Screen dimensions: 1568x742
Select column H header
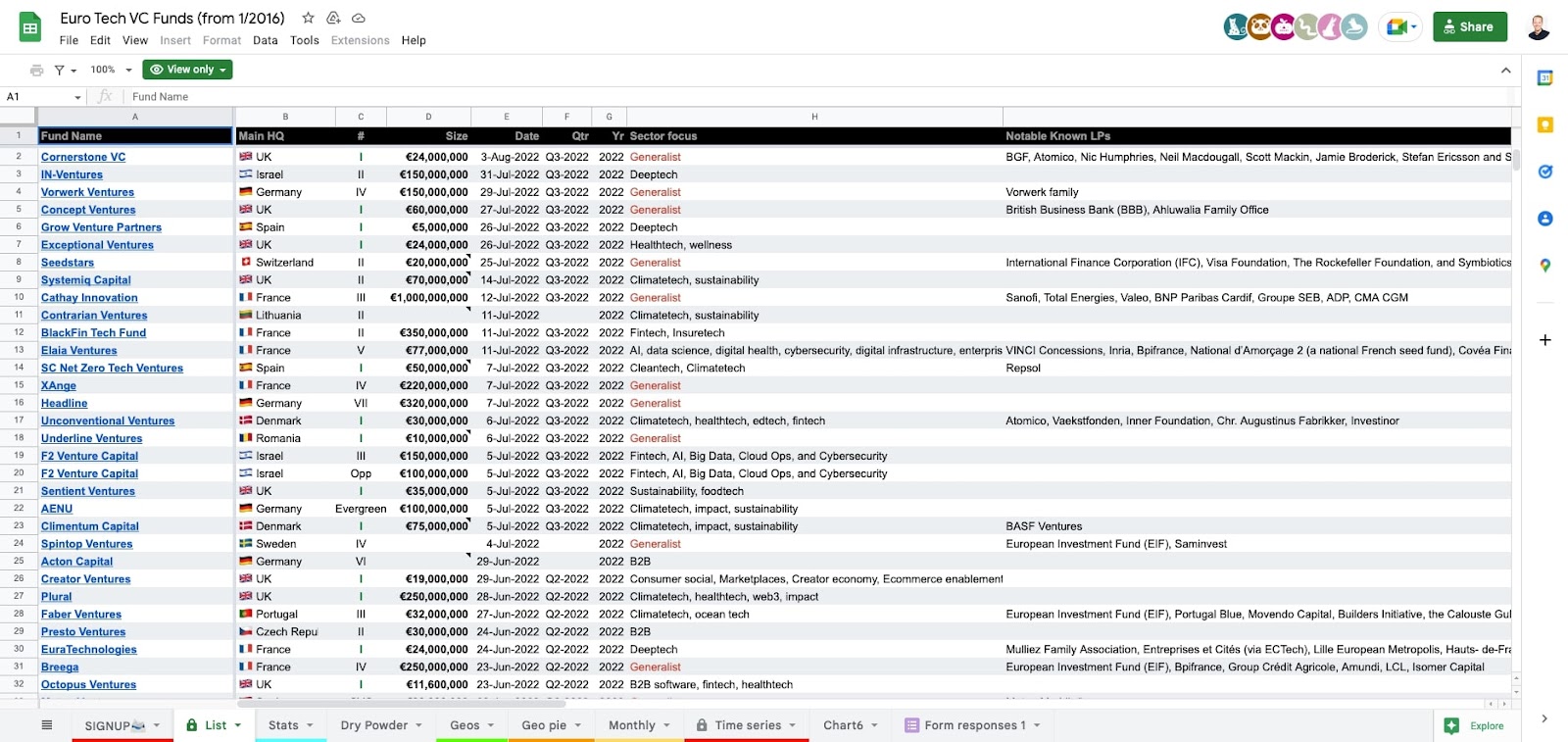point(814,117)
